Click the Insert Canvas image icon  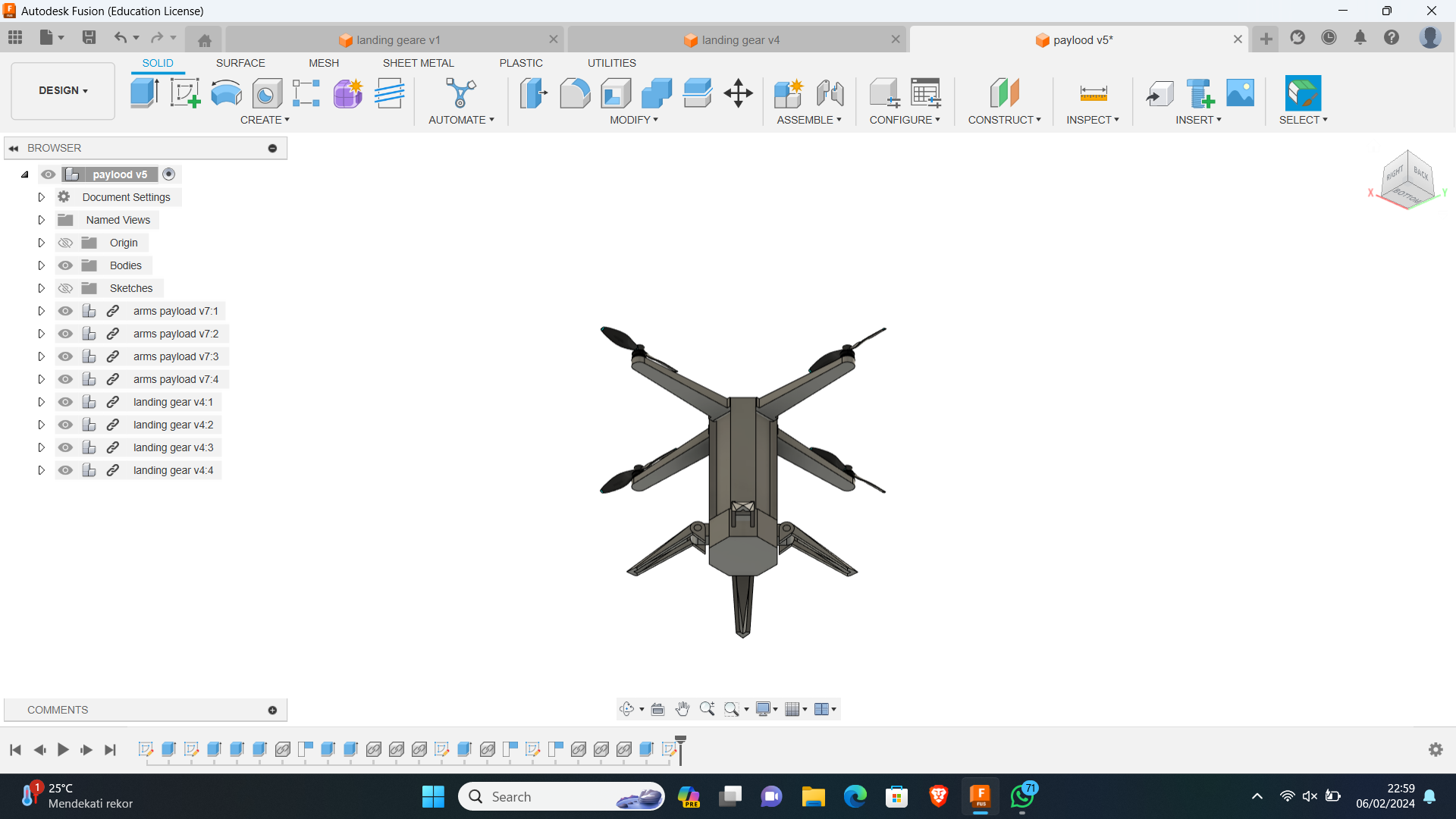click(1240, 93)
